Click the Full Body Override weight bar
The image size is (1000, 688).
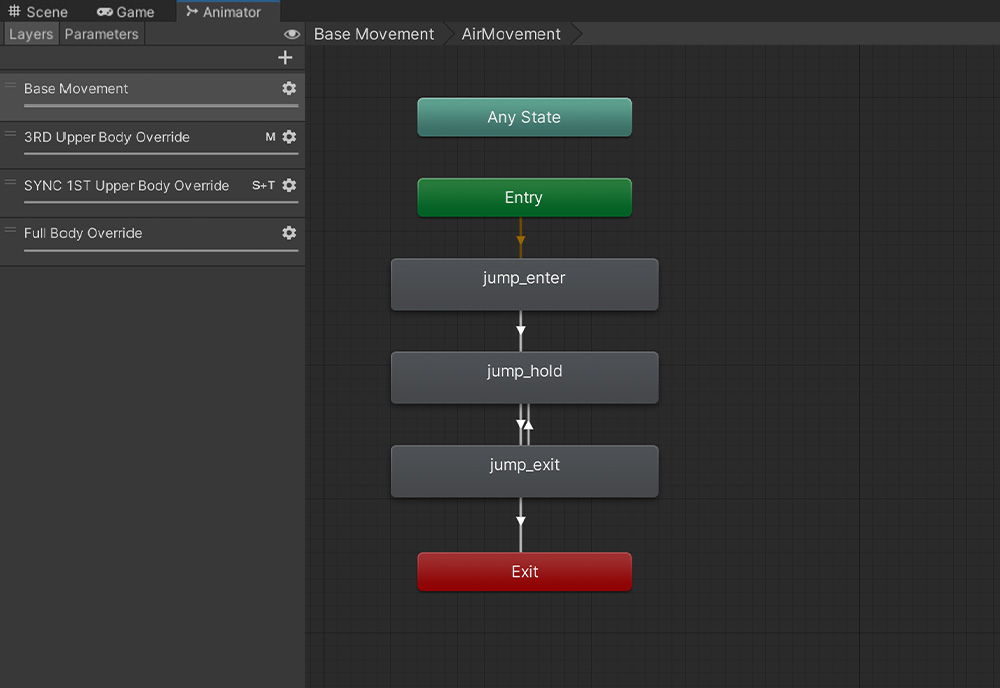click(161, 251)
